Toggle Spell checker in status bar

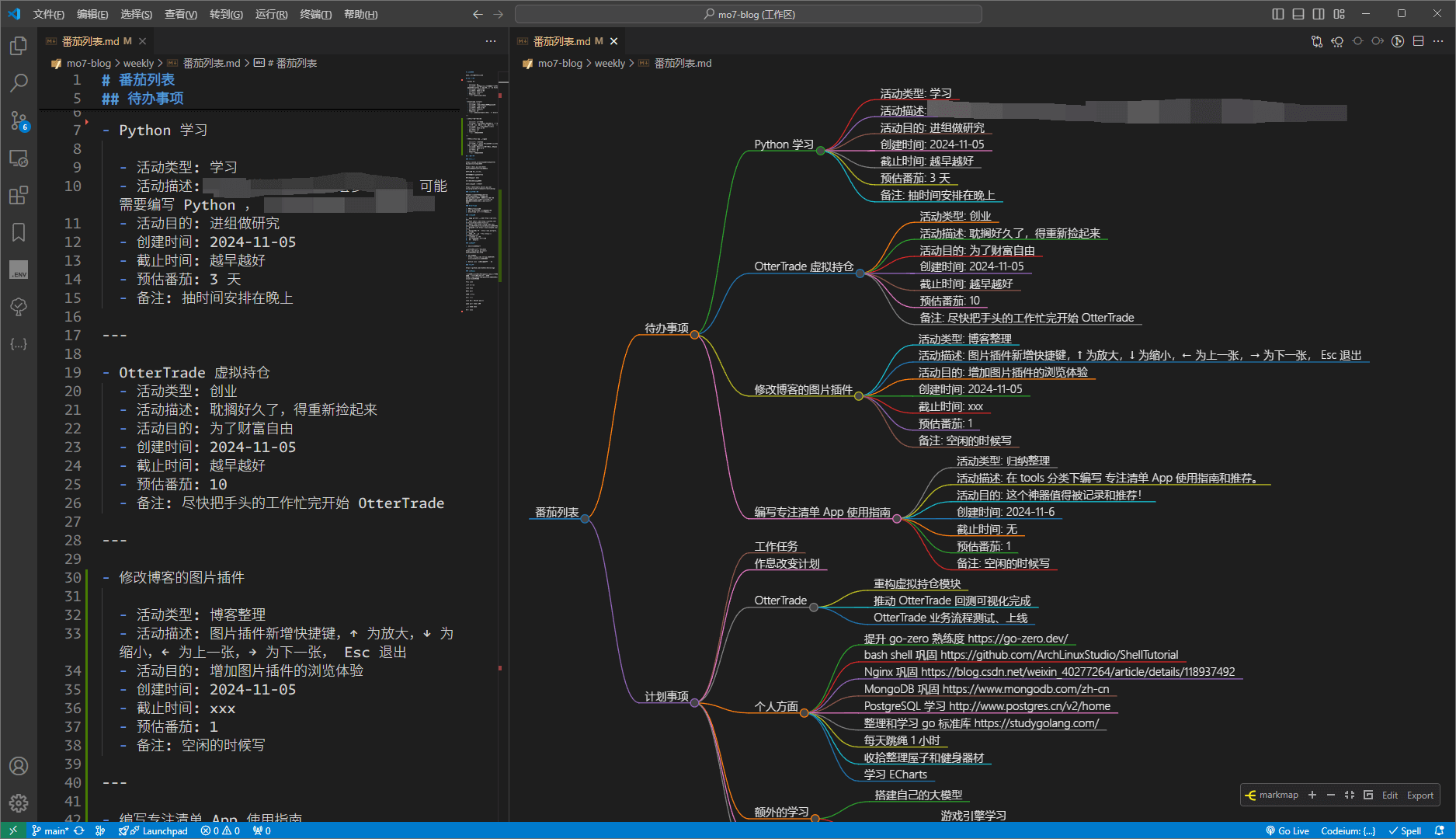point(1406,830)
